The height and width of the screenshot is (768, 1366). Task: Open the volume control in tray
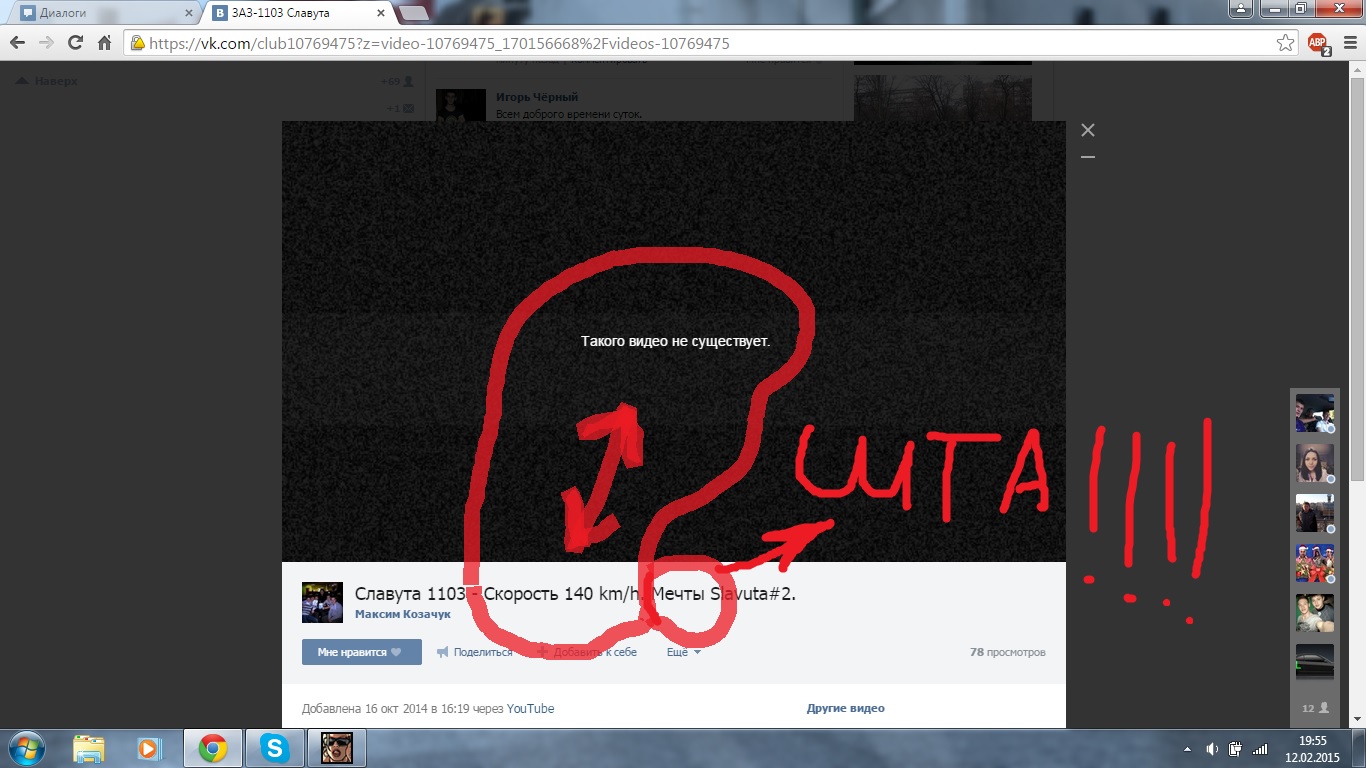pos(1212,748)
